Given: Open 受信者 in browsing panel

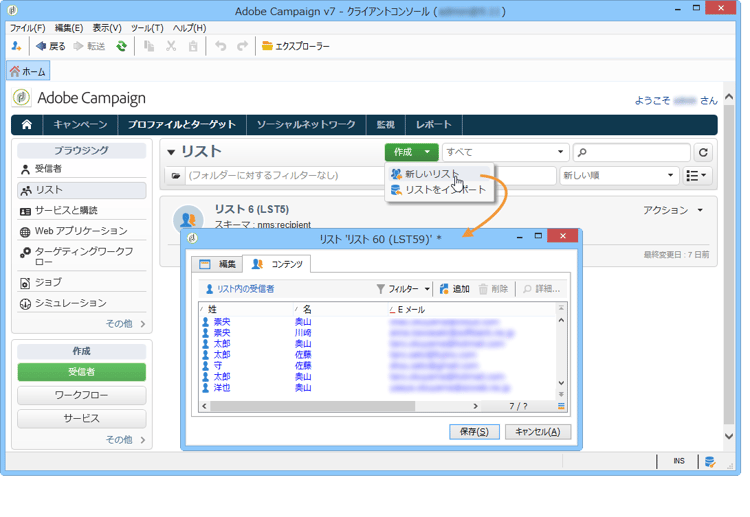Looking at the screenshot, I should point(82,169).
